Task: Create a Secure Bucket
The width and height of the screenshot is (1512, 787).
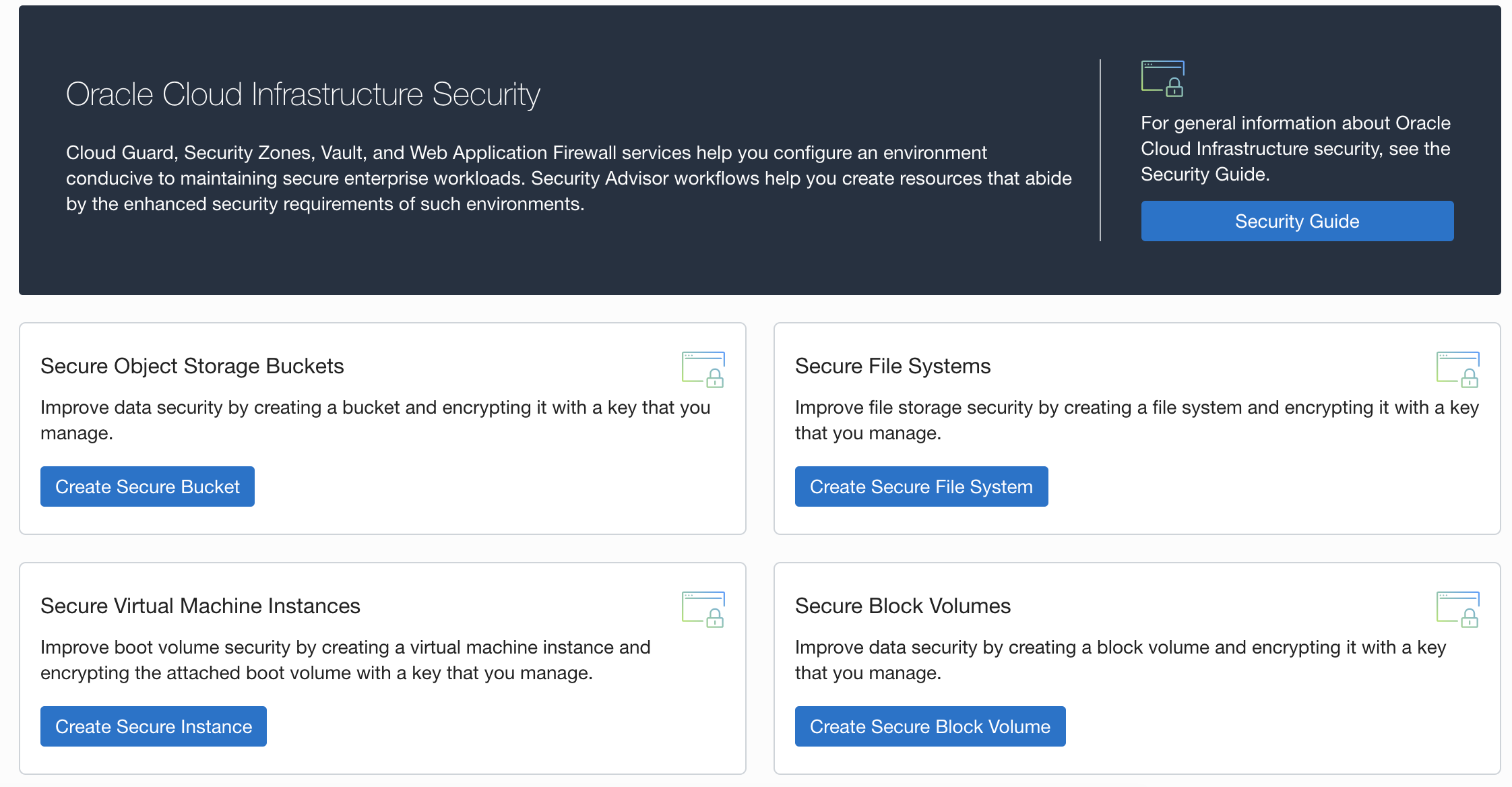Action: pos(147,486)
